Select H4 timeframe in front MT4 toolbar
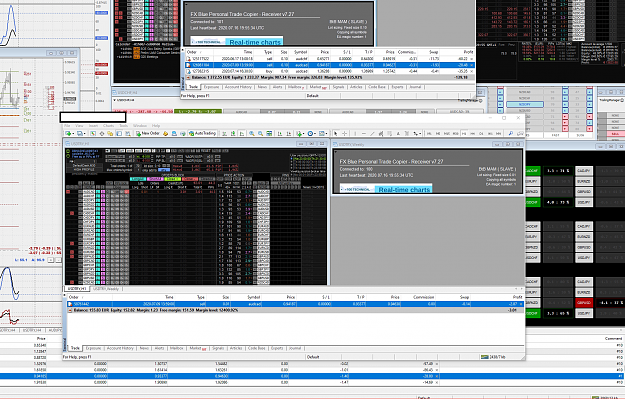625x399 pixels. tap(473, 134)
